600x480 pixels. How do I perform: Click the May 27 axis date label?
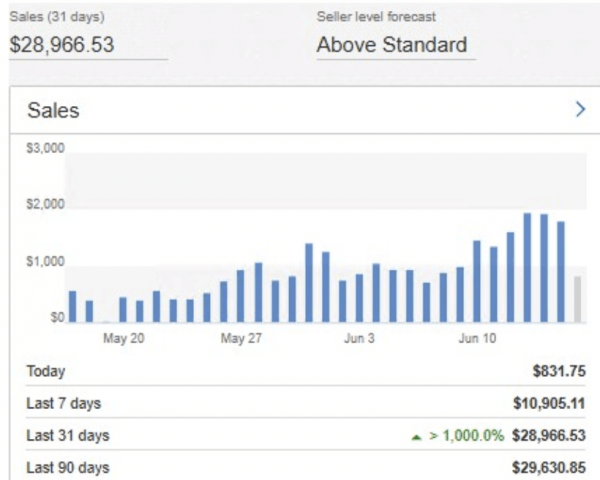click(241, 339)
